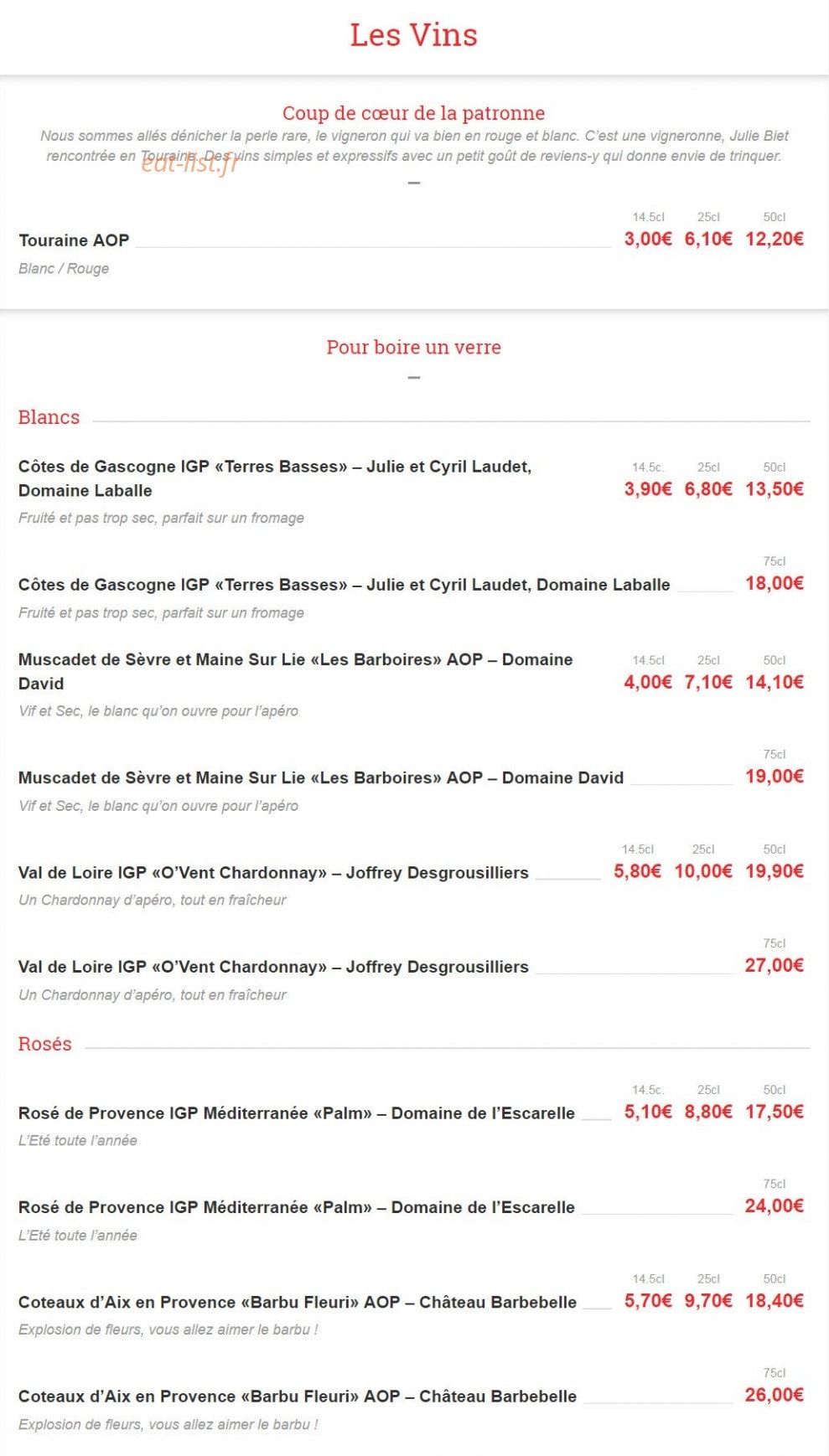Click the 27,00€ Chardonnay bottle price

775,965
